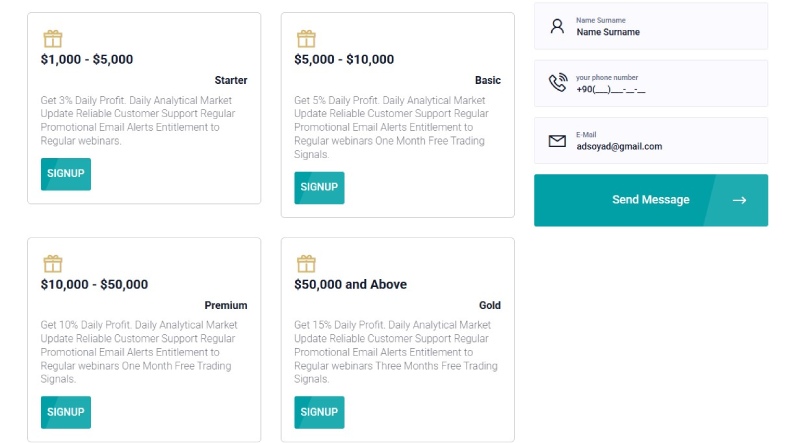Image resolution: width=800 pixels, height=443 pixels.
Task: Click the $5,000 - $10,000 plan heading
Action: [344, 59]
